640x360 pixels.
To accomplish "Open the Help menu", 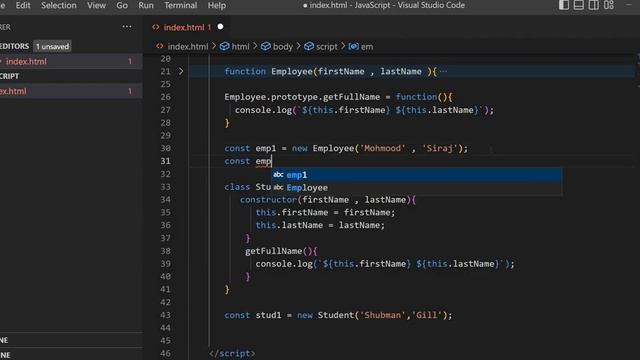I will pyautogui.click(x=217, y=5).
